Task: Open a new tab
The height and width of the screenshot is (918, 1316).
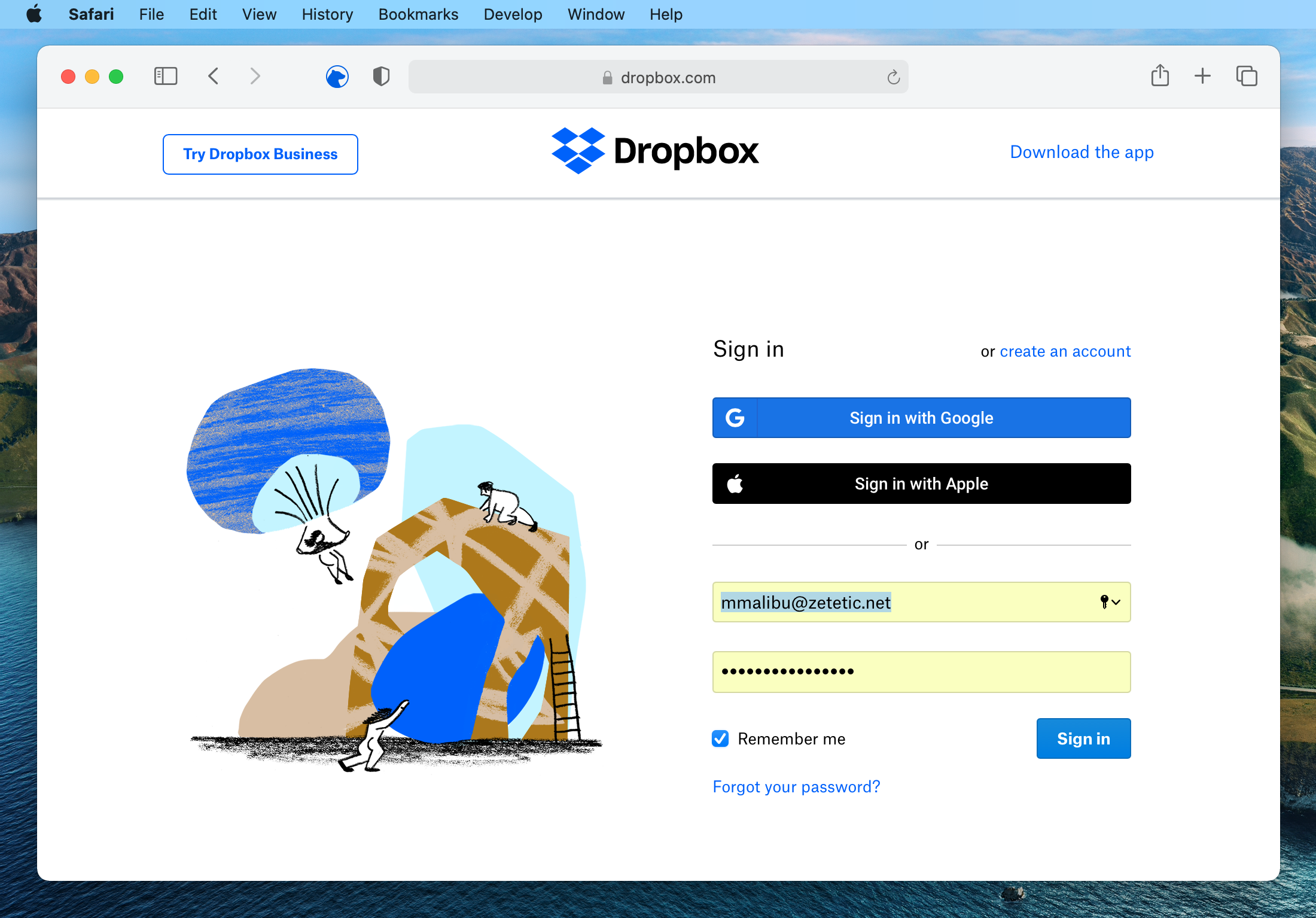Action: (1202, 76)
